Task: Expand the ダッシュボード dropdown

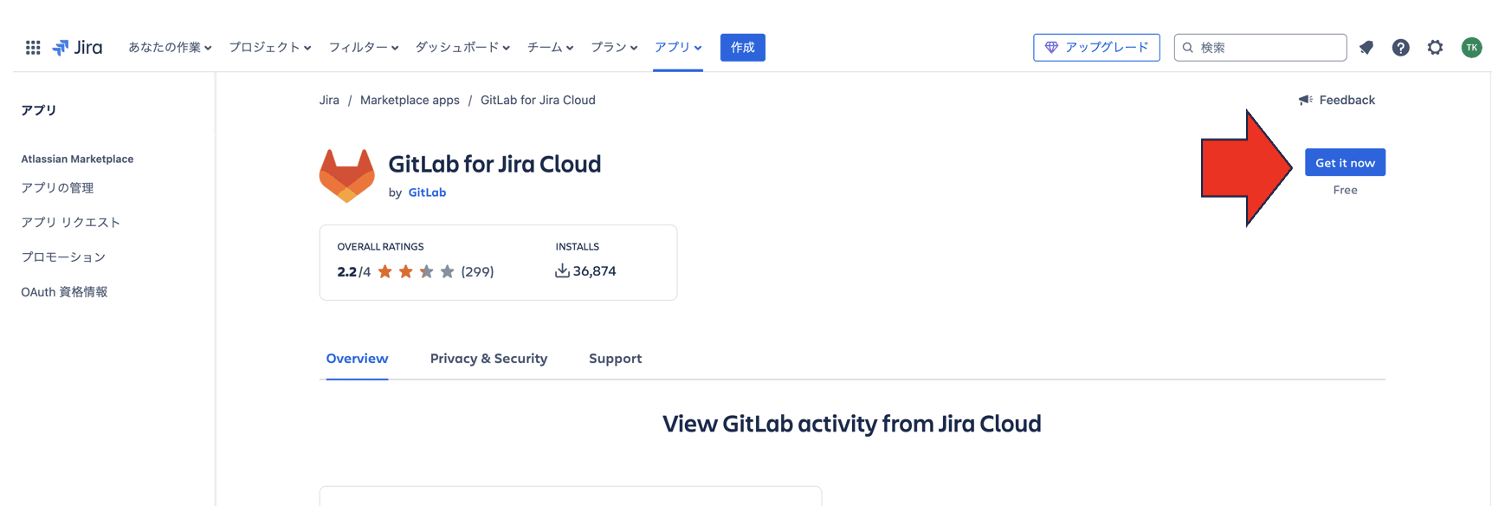Action: tap(463, 47)
